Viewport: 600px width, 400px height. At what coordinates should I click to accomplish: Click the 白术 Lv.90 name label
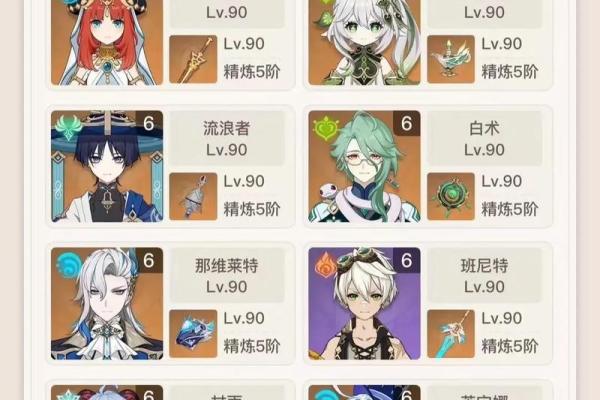pyautogui.click(x=484, y=139)
